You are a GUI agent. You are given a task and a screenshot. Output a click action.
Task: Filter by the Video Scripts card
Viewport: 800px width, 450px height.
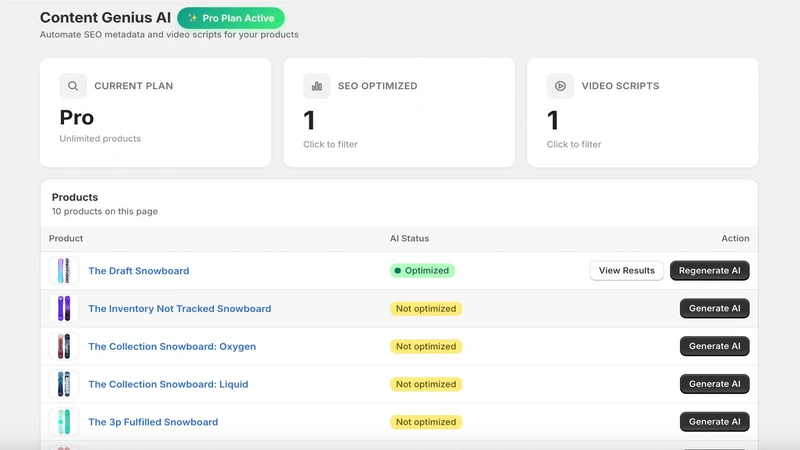click(643, 112)
